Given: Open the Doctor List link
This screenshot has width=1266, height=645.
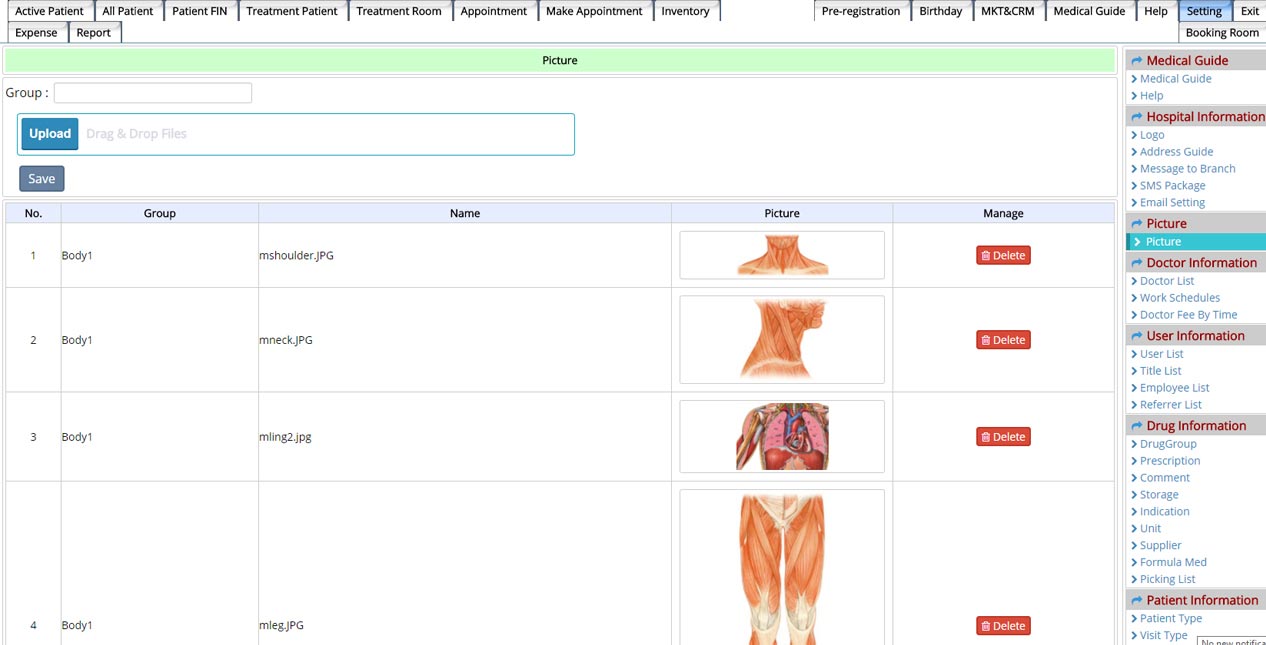Looking at the screenshot, I should (x=1167, y=281).
